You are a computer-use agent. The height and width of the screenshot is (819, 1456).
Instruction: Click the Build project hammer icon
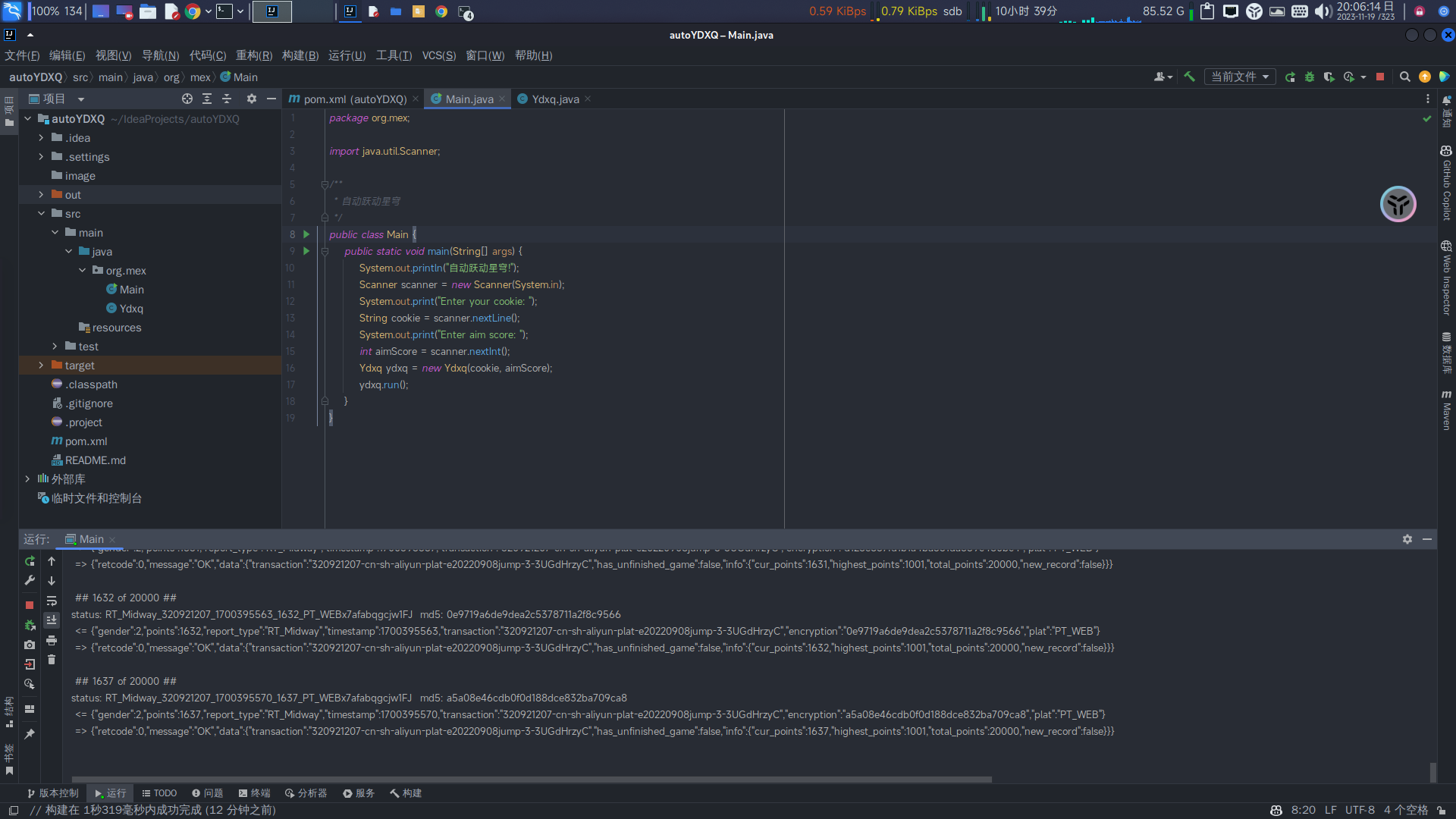click(x=1189, y=77)
